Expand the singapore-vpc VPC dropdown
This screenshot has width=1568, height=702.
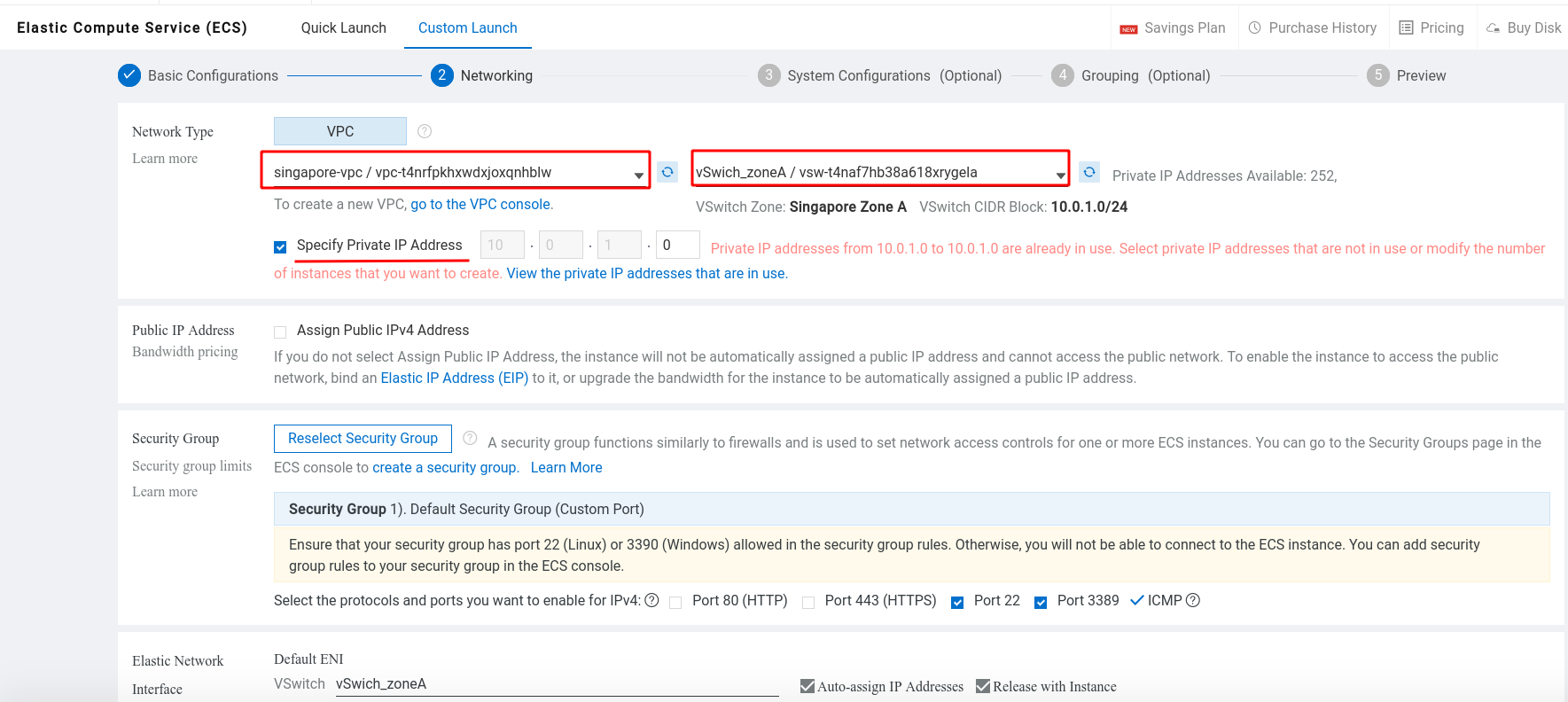coord(456,171)
